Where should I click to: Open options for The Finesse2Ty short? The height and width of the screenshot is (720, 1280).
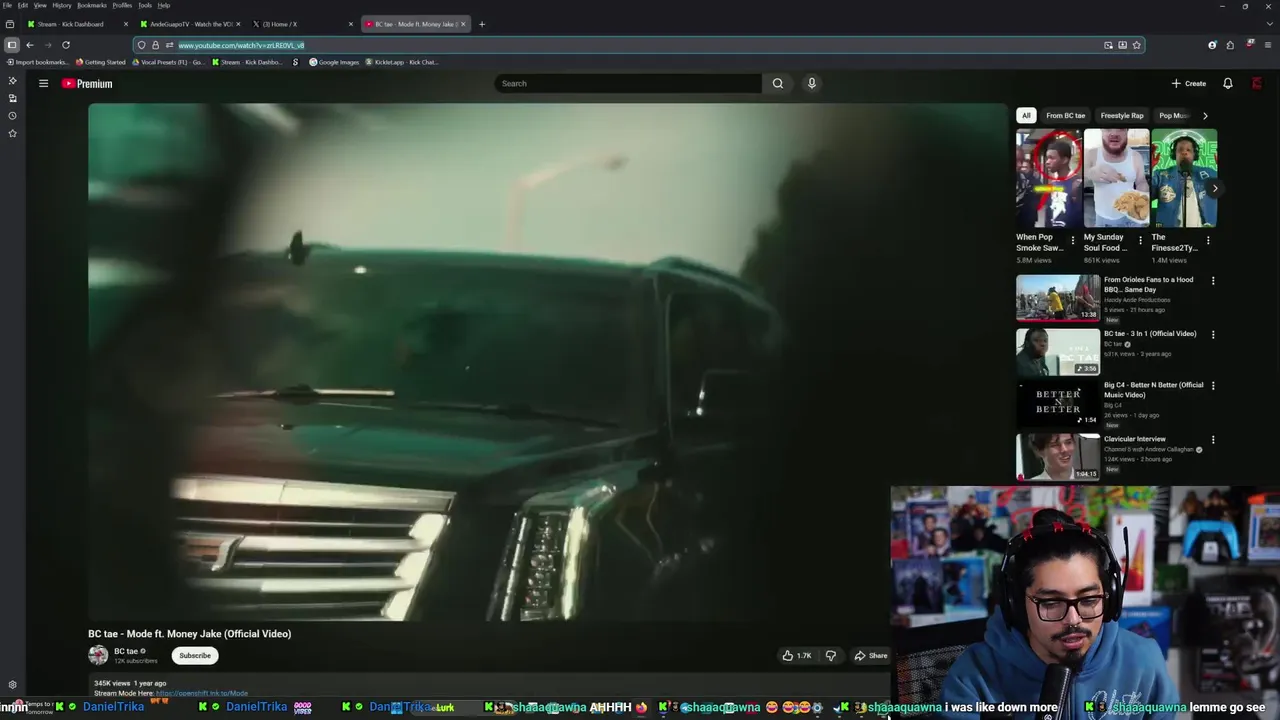point(1208,240)
